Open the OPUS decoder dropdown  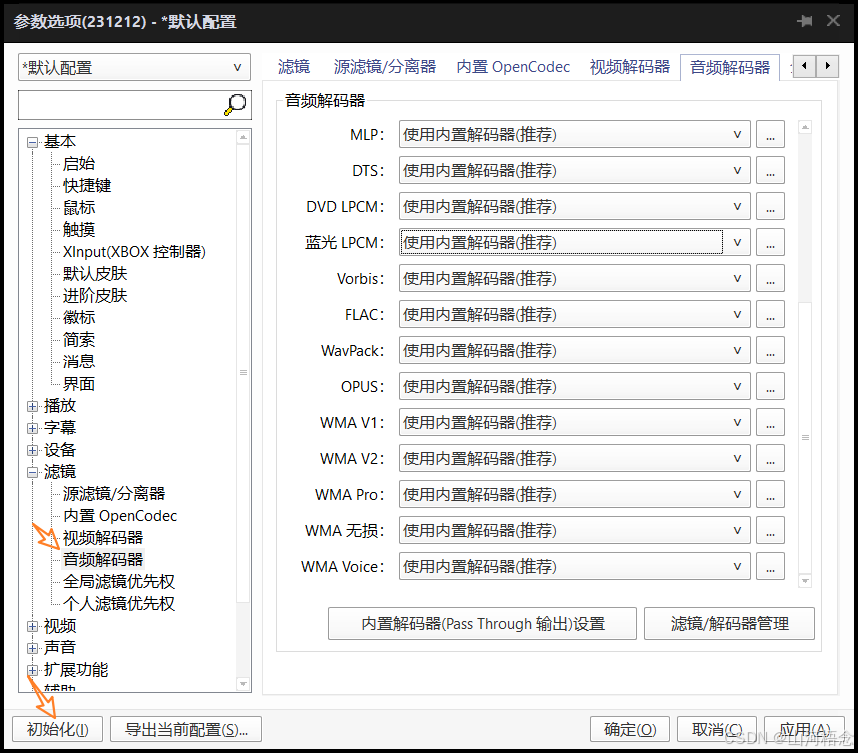point(575,386)
